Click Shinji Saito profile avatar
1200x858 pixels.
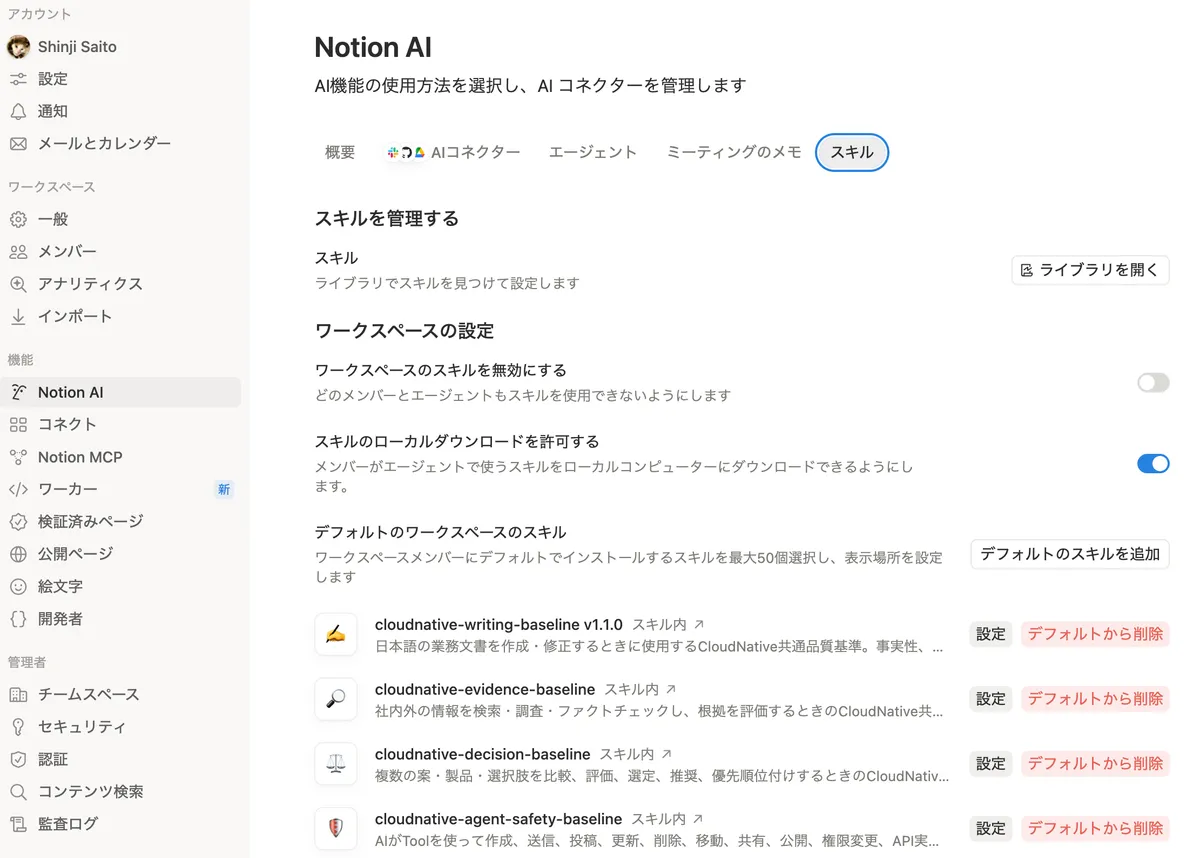pyautogui.click(x=18, y=47)
